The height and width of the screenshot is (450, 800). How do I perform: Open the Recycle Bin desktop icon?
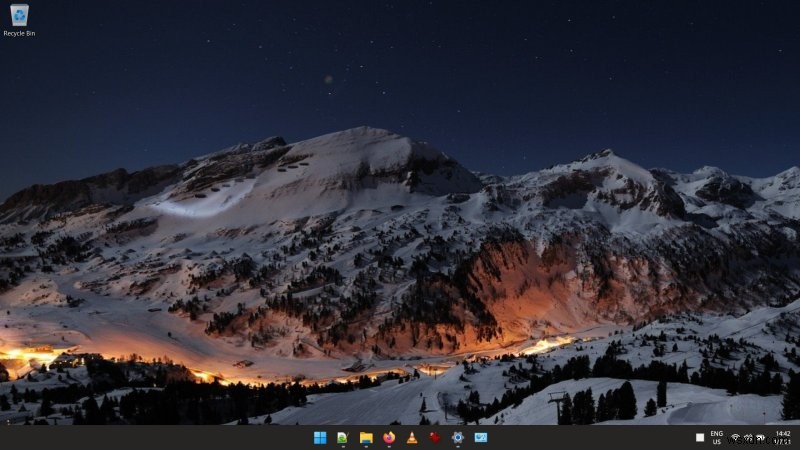[19, 20]
